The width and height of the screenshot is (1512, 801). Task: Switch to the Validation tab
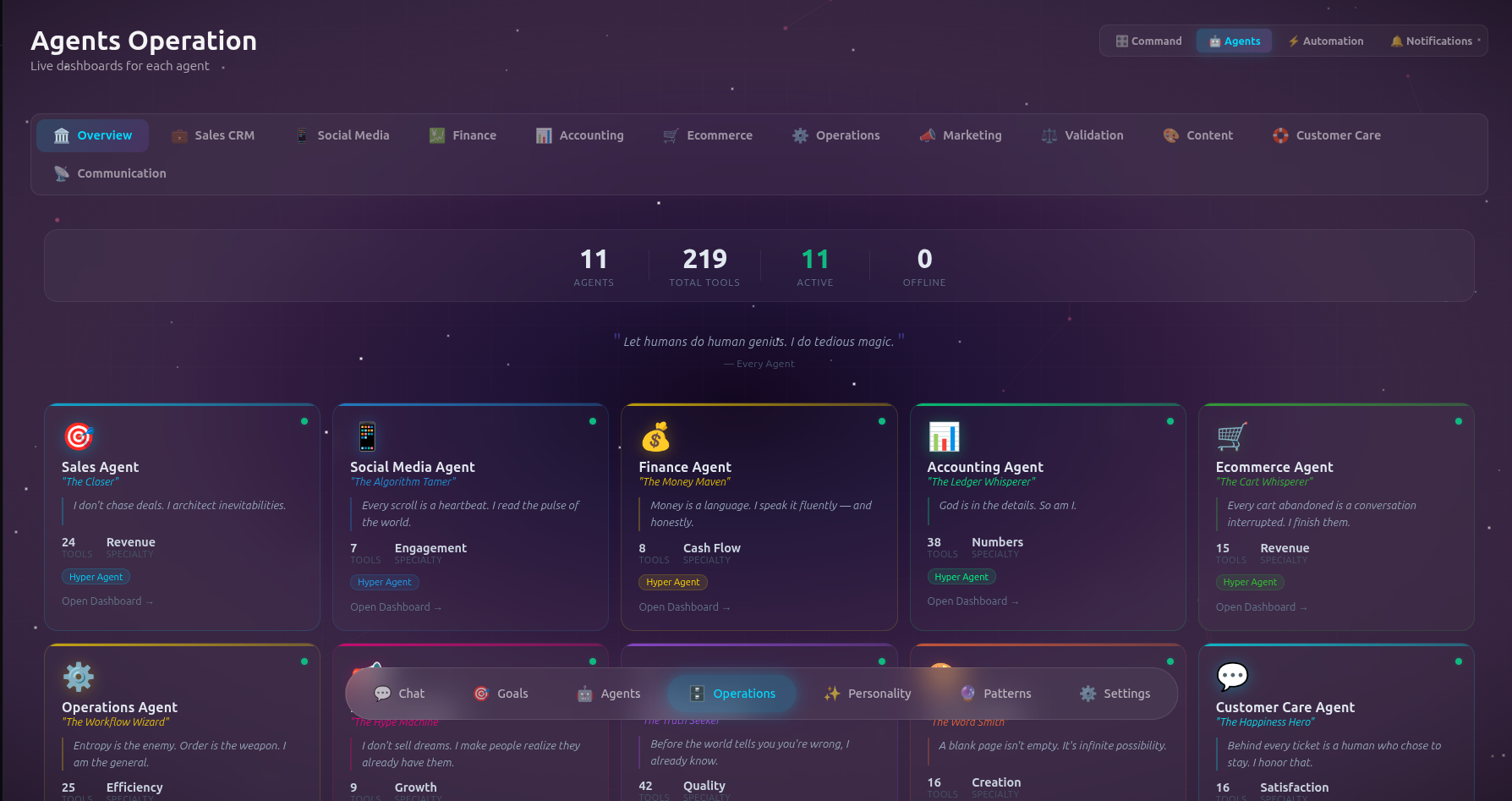1082,135
